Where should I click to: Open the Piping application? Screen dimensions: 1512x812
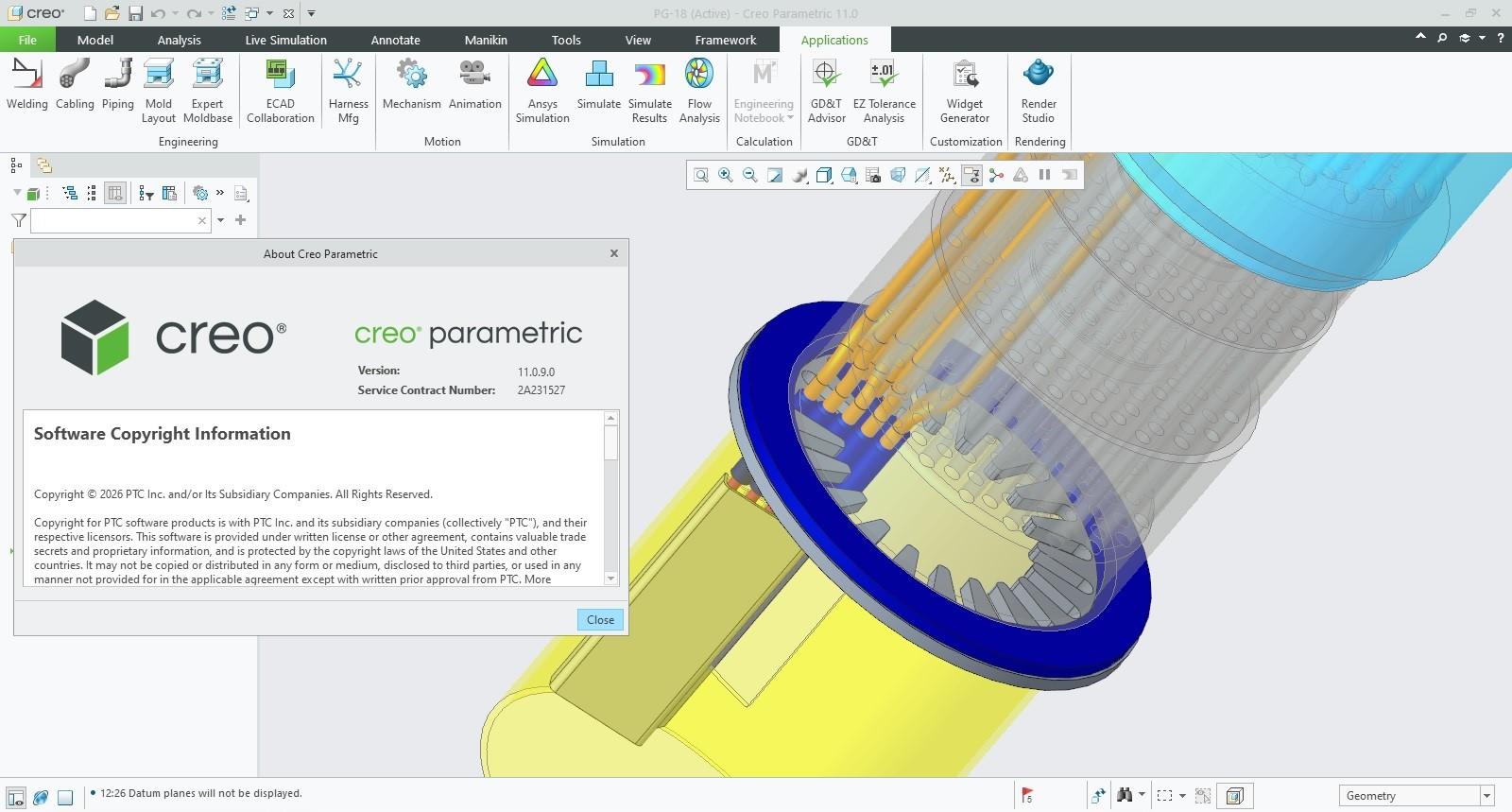pos(118,86)
